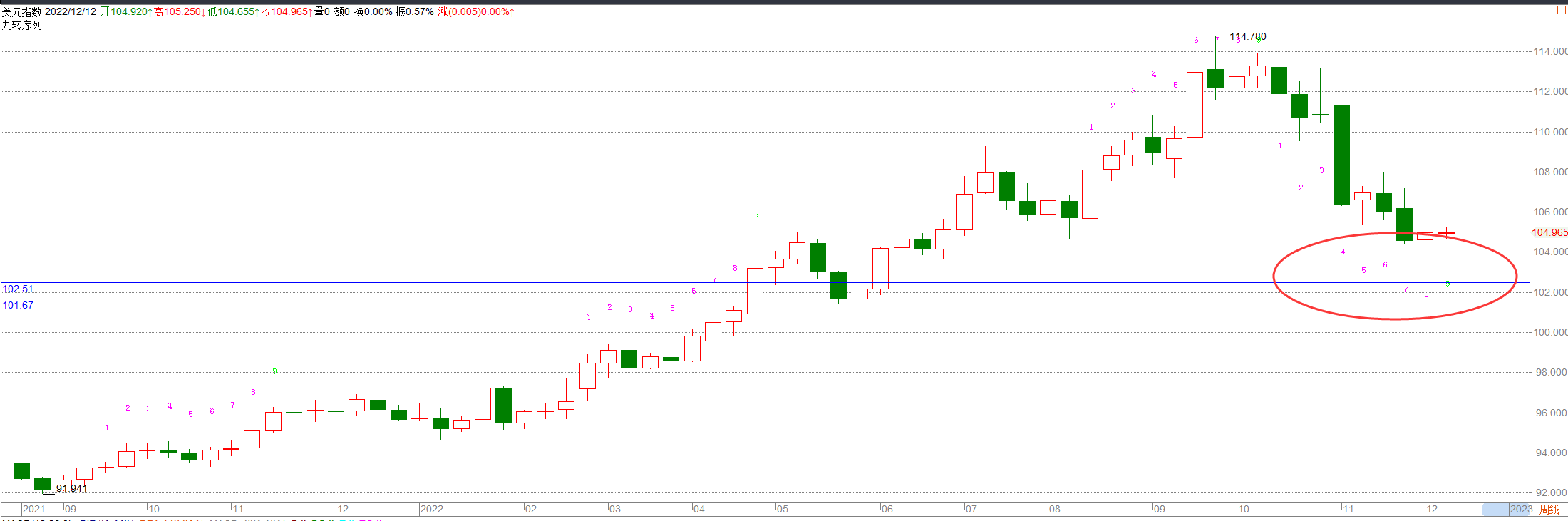Click the 2023 year label on date axis
Viewport: 1568px width, 521px height.
[x=1520, y=509]
